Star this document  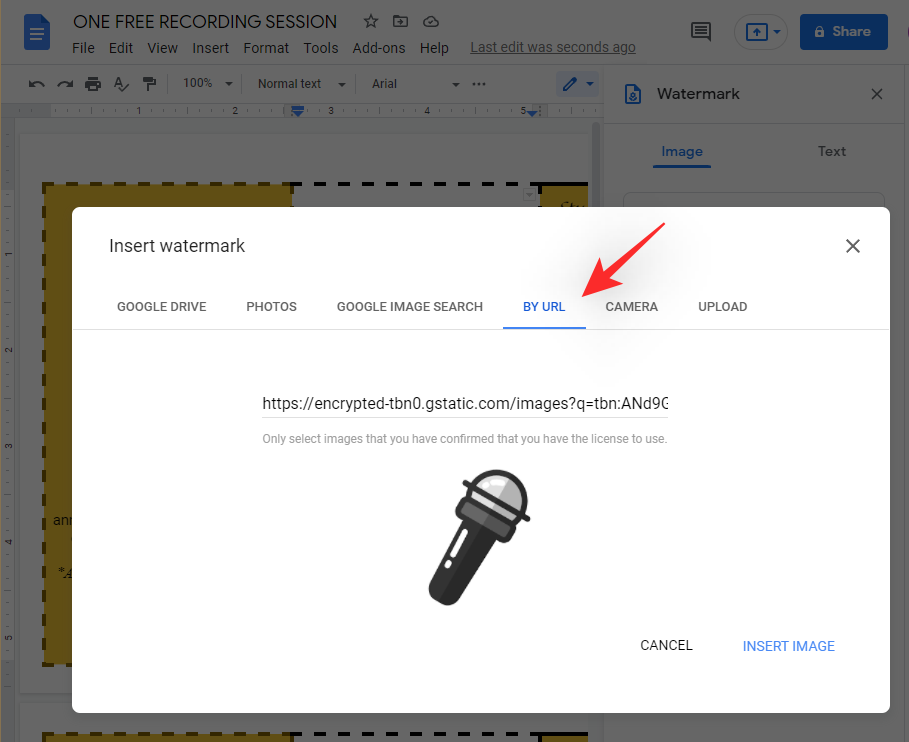371,21
